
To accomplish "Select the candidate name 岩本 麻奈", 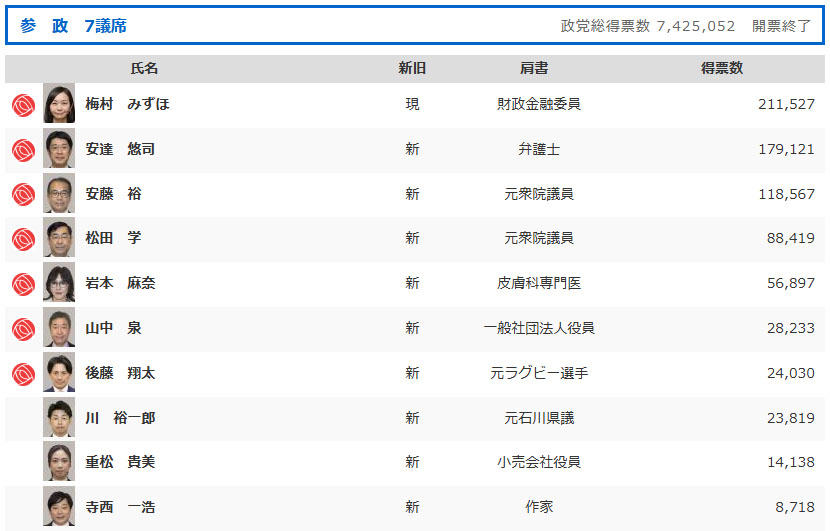I will click(x=120, y=283).
